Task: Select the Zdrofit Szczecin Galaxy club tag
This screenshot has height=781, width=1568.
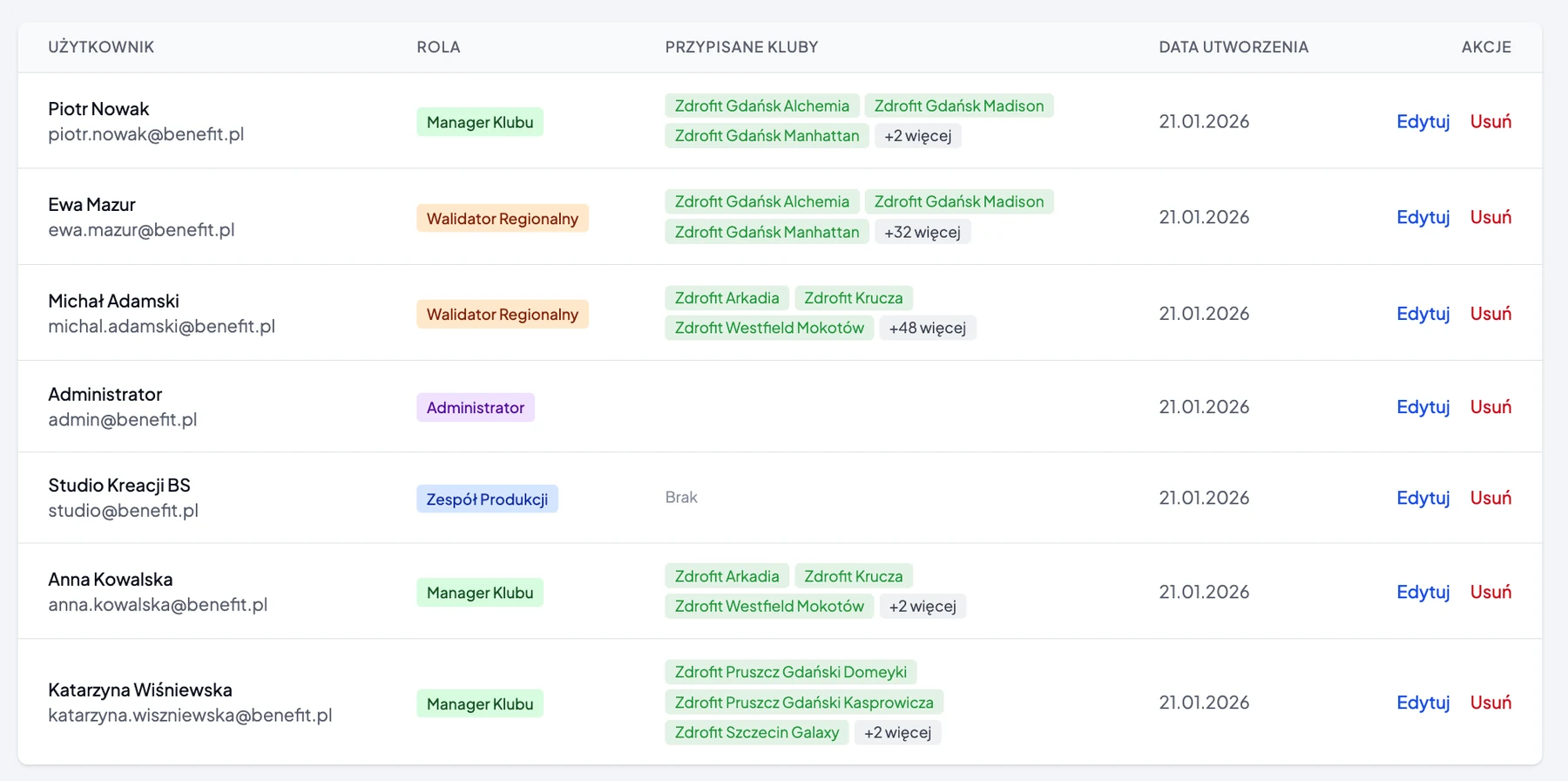Action: pyautogui.click(x=757, y=732)
